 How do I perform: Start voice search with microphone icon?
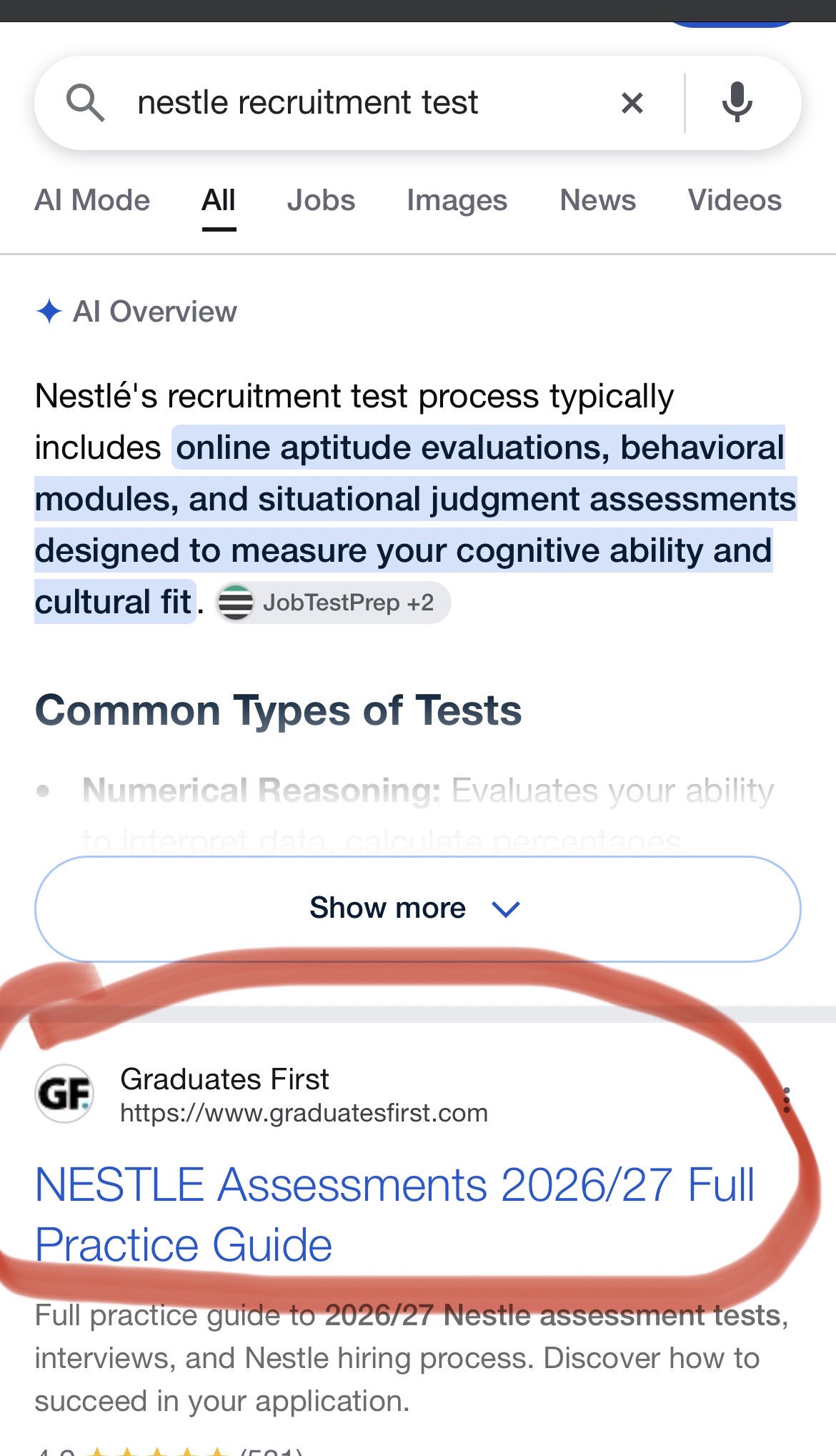pos(737,102)
